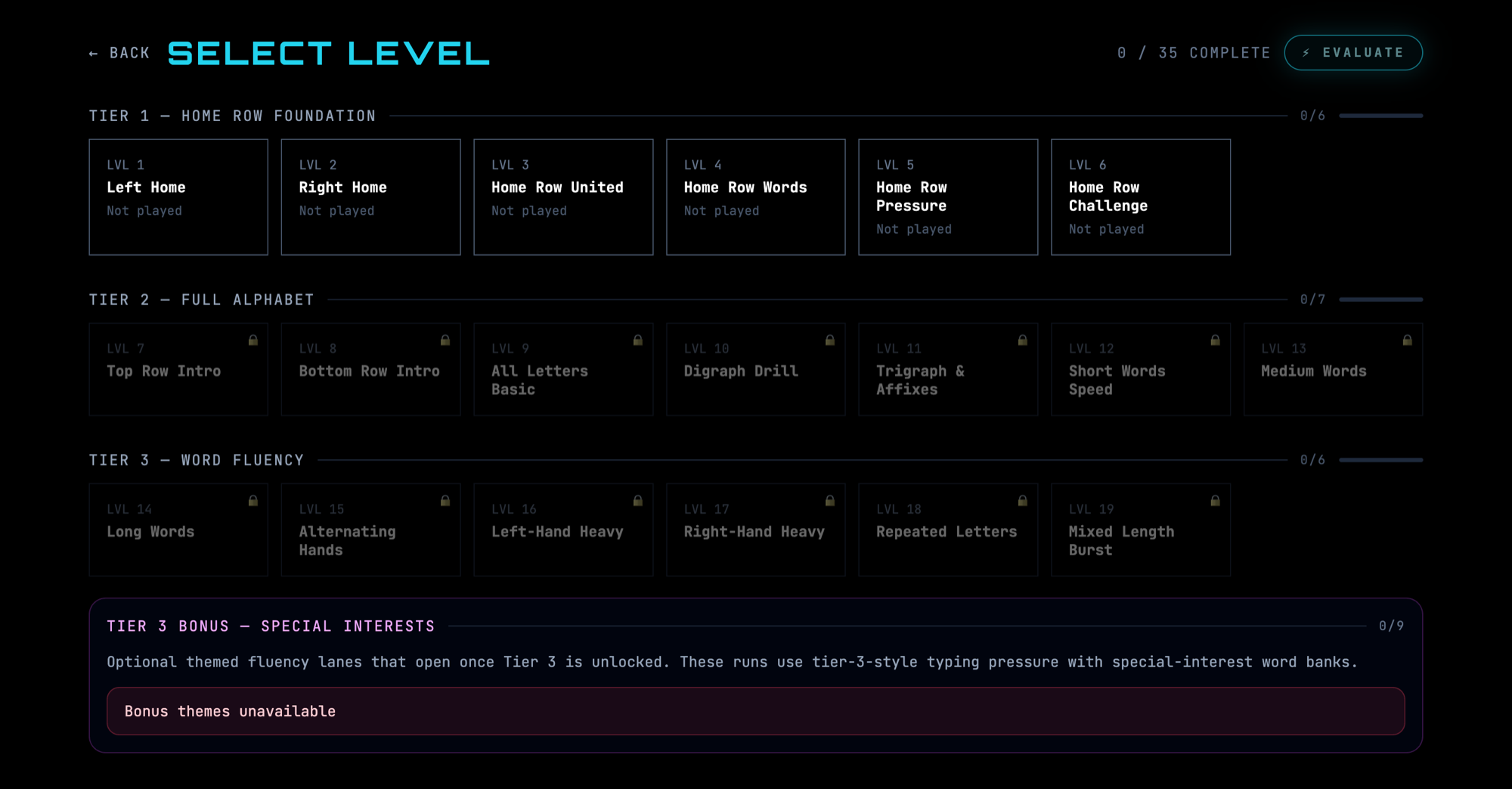1512x789 pixels.
Task: Click the Select Level page title
Action: click(329, 53)
